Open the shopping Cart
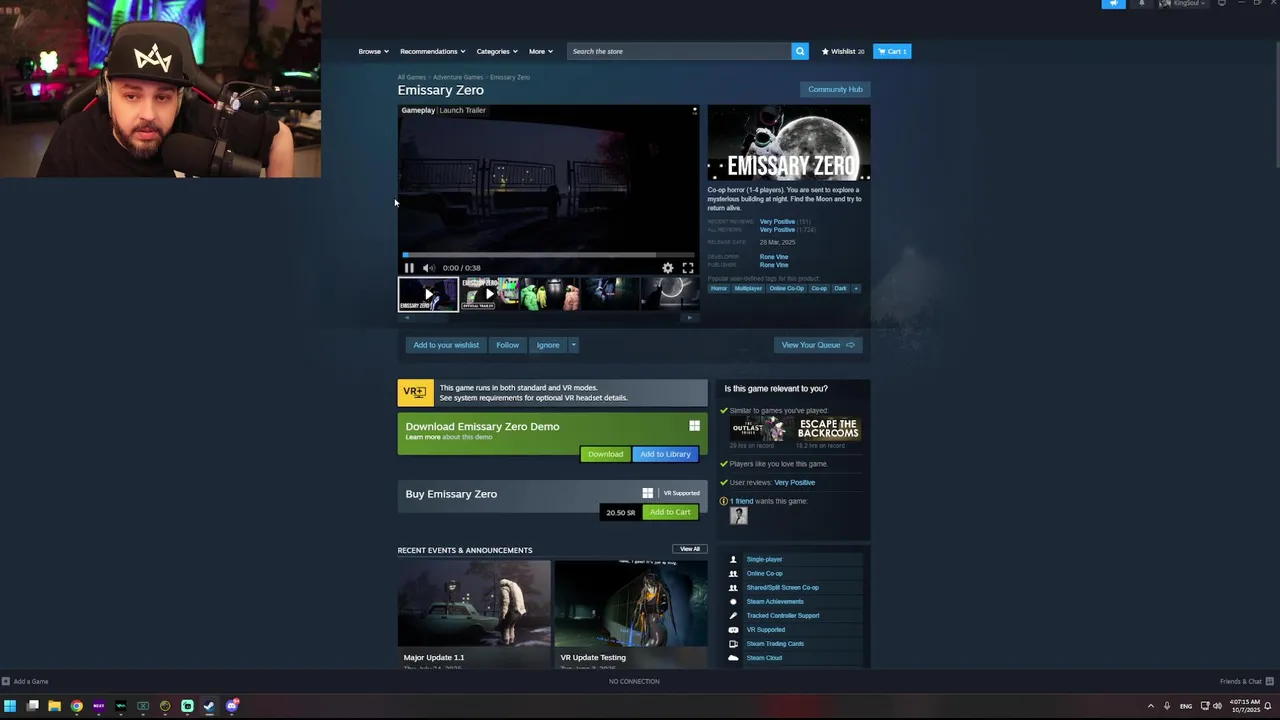Image resolution: width=1280 pixels, height=720 pixels. 892,51
